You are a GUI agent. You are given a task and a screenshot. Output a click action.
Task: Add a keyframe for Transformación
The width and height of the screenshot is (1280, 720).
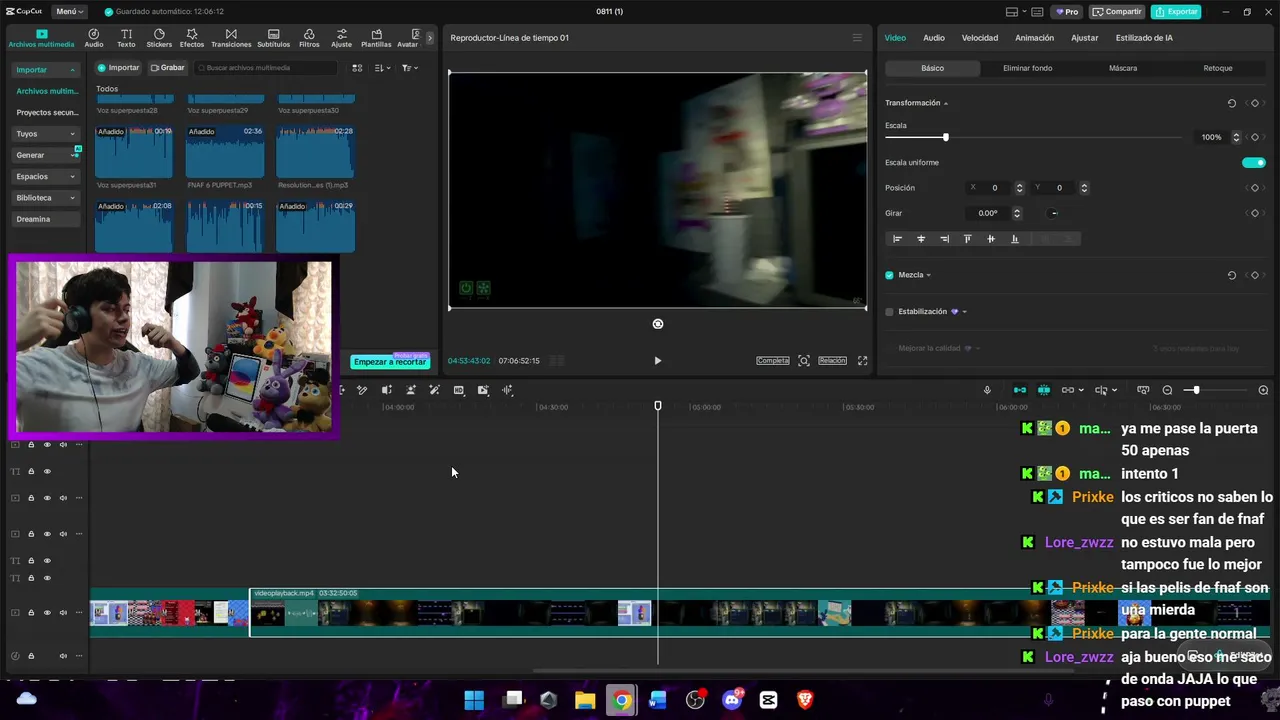(x=1255, y=103)
